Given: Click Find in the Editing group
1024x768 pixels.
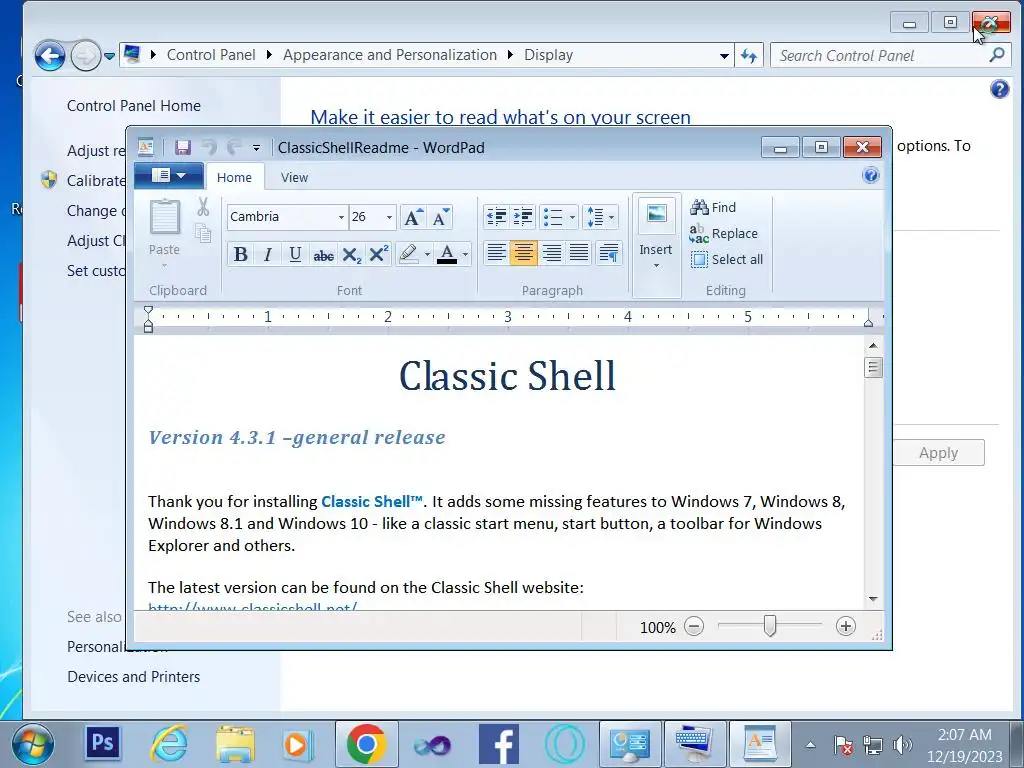Looking at the screenshot, I should tap(713, 207).
